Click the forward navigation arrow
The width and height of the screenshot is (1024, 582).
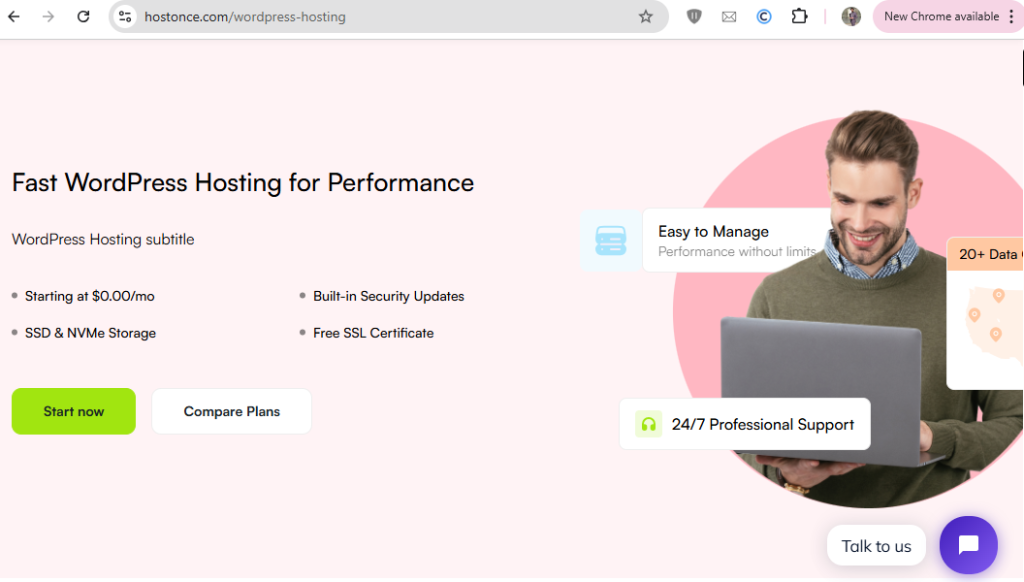pyautogui.click(x=48, y=17)
